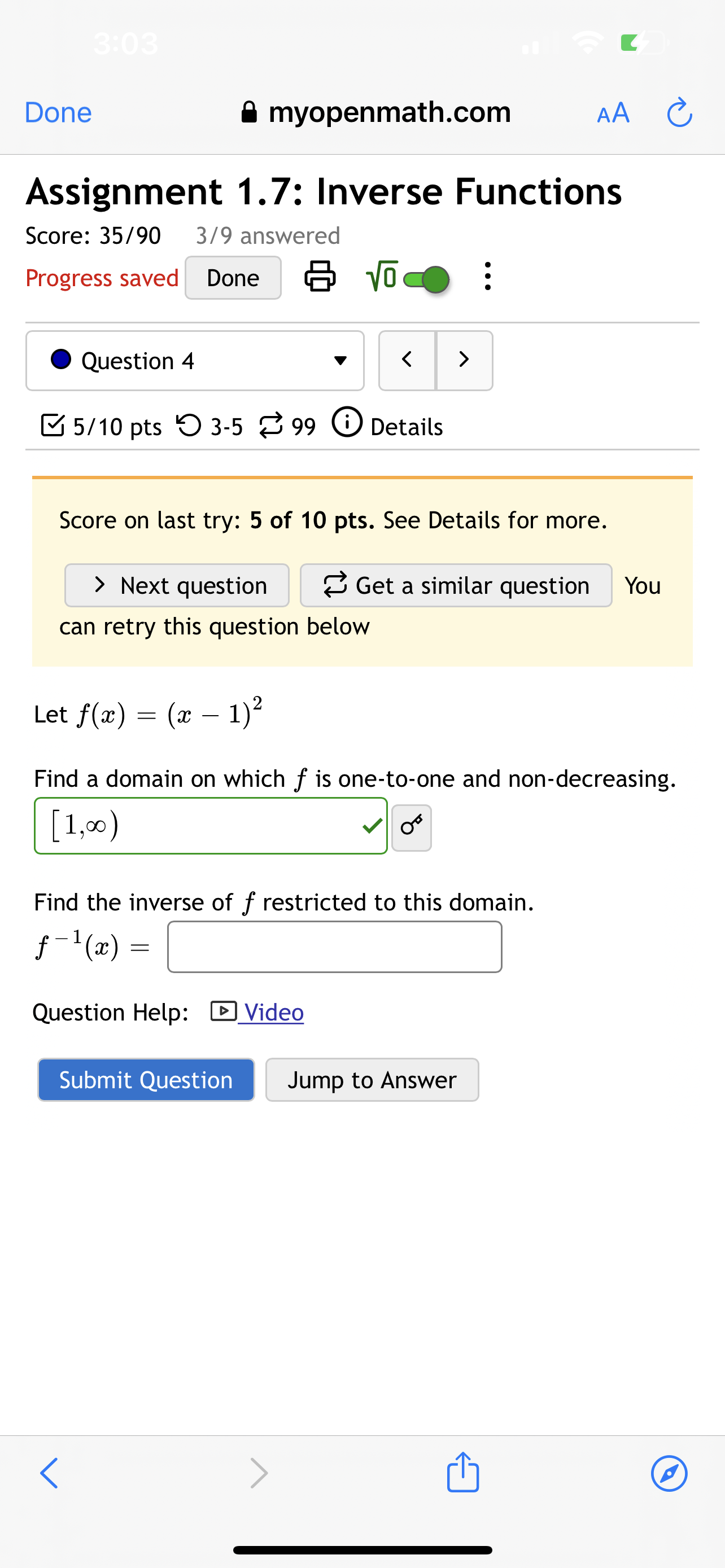Click the previous question chevron

pos(407,360)
